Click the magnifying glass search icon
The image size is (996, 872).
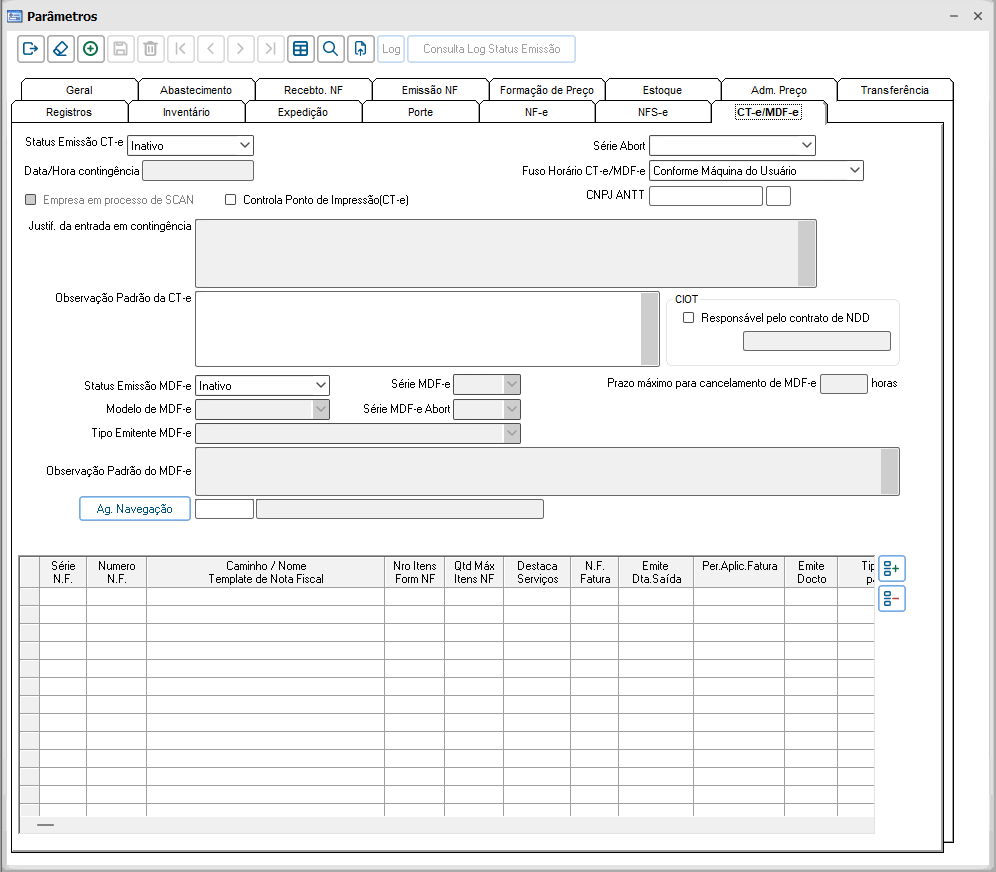pos(330,49)
